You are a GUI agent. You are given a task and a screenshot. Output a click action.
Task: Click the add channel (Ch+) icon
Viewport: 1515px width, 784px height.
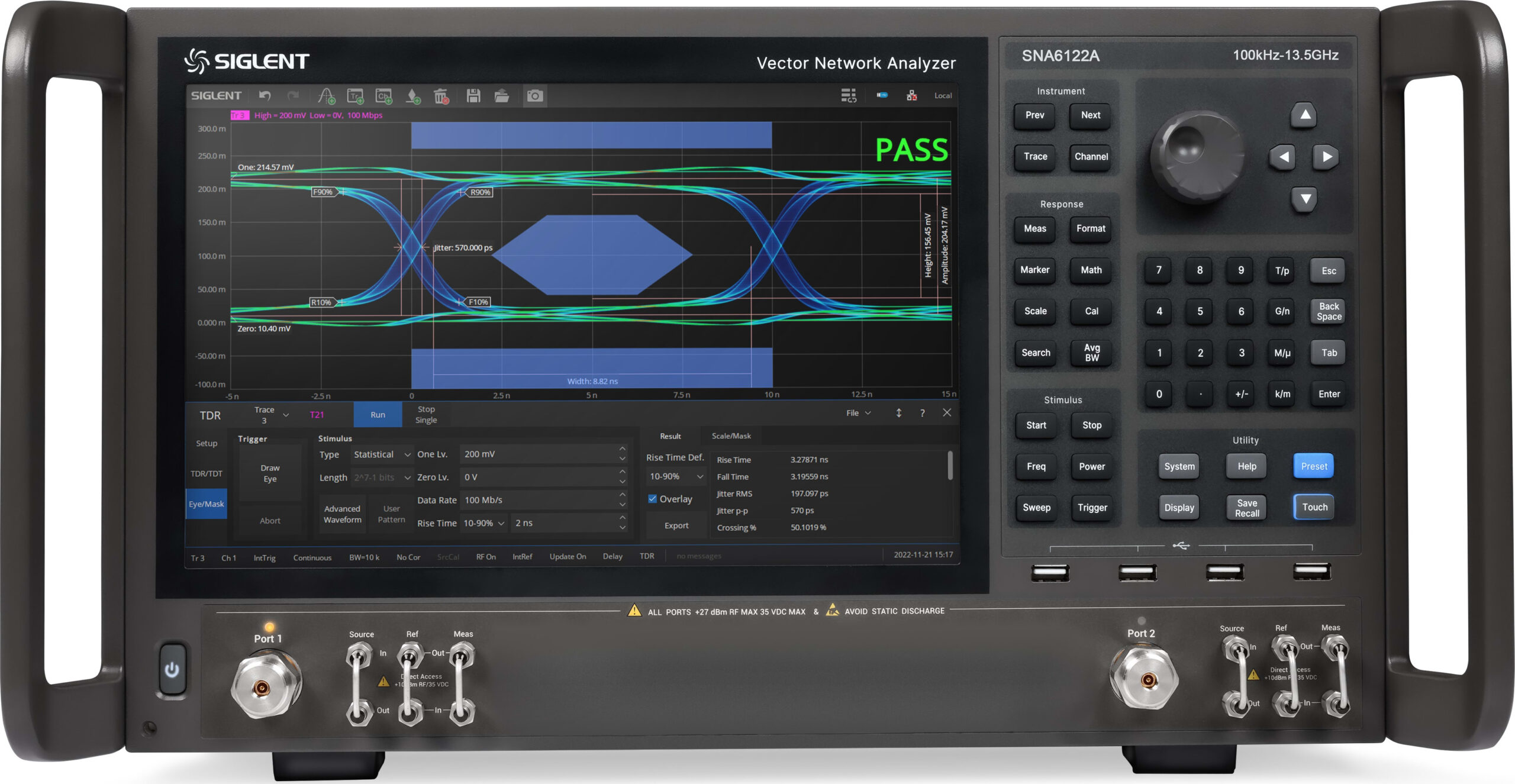384,96
